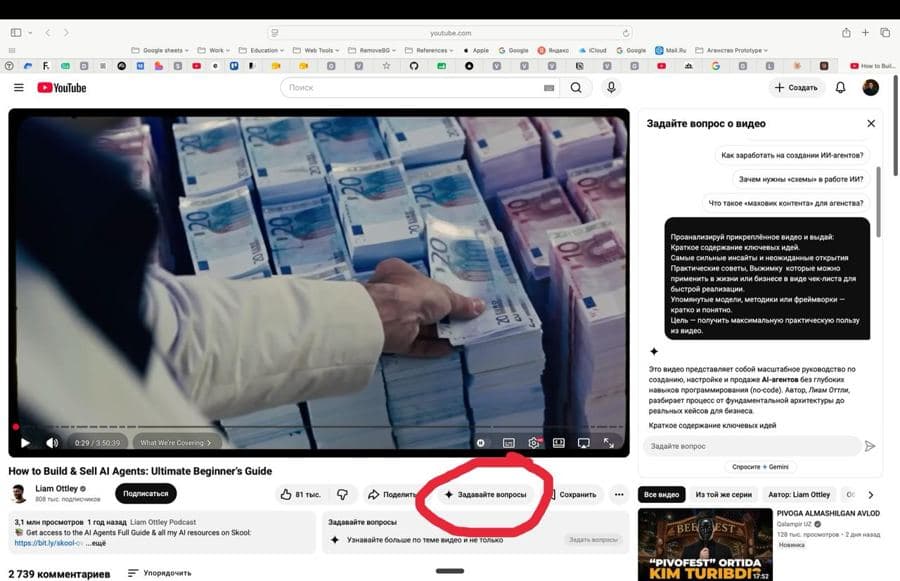The height and width of the screenshot is (581, 900).
Task: Choose 'Зачем нужны «схемы» в работе ИИ?' suggestion
Action: pyautogui.click(x=801, y=179)
